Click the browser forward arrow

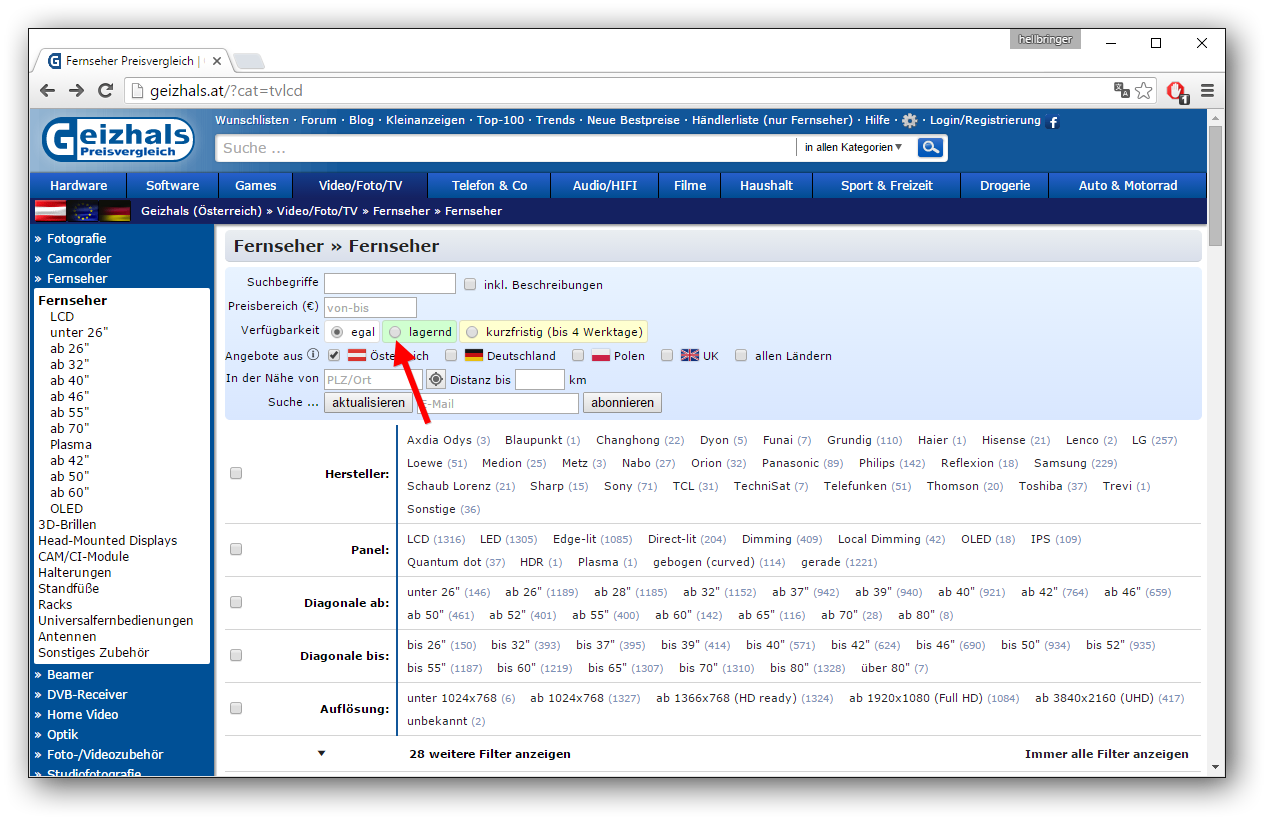(x=77, y=90)
